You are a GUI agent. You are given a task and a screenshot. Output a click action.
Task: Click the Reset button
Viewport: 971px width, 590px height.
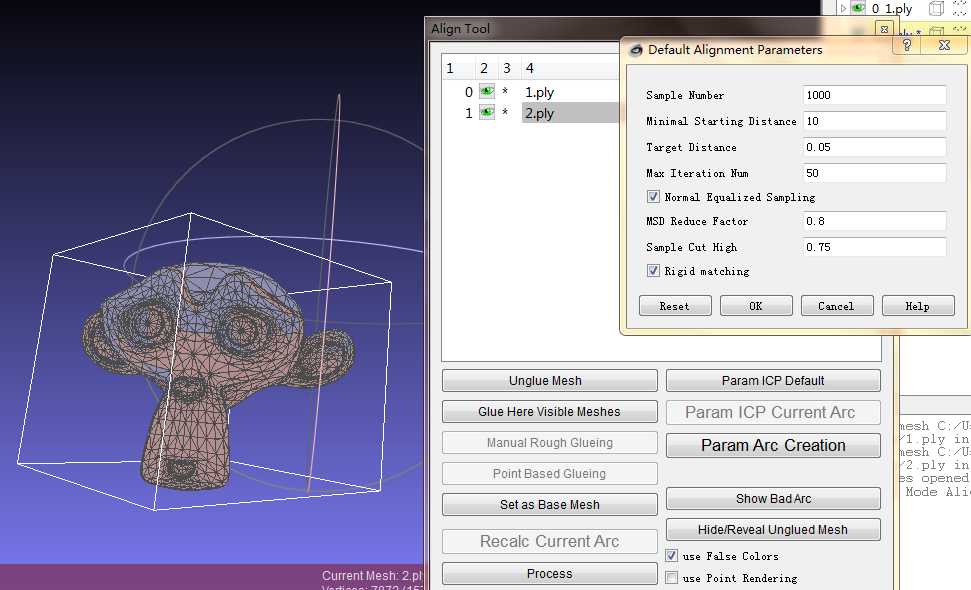tap(675, 306)
